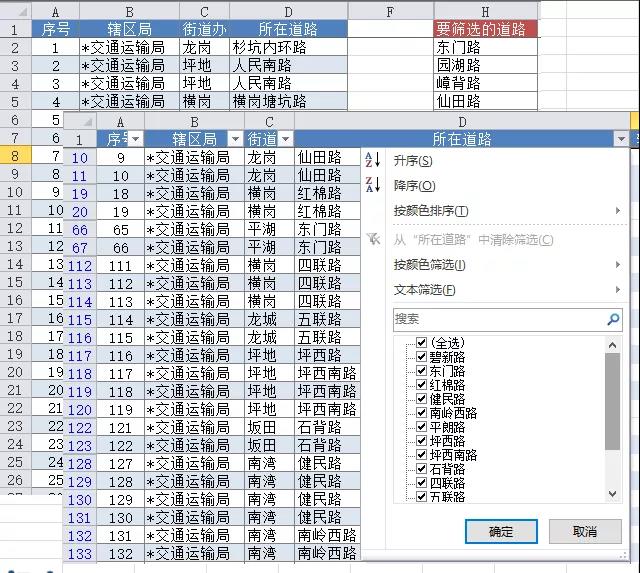Screen dimensions: 640x573
Task: Select column D header in front sheet
Action: [x=462, y=122]
